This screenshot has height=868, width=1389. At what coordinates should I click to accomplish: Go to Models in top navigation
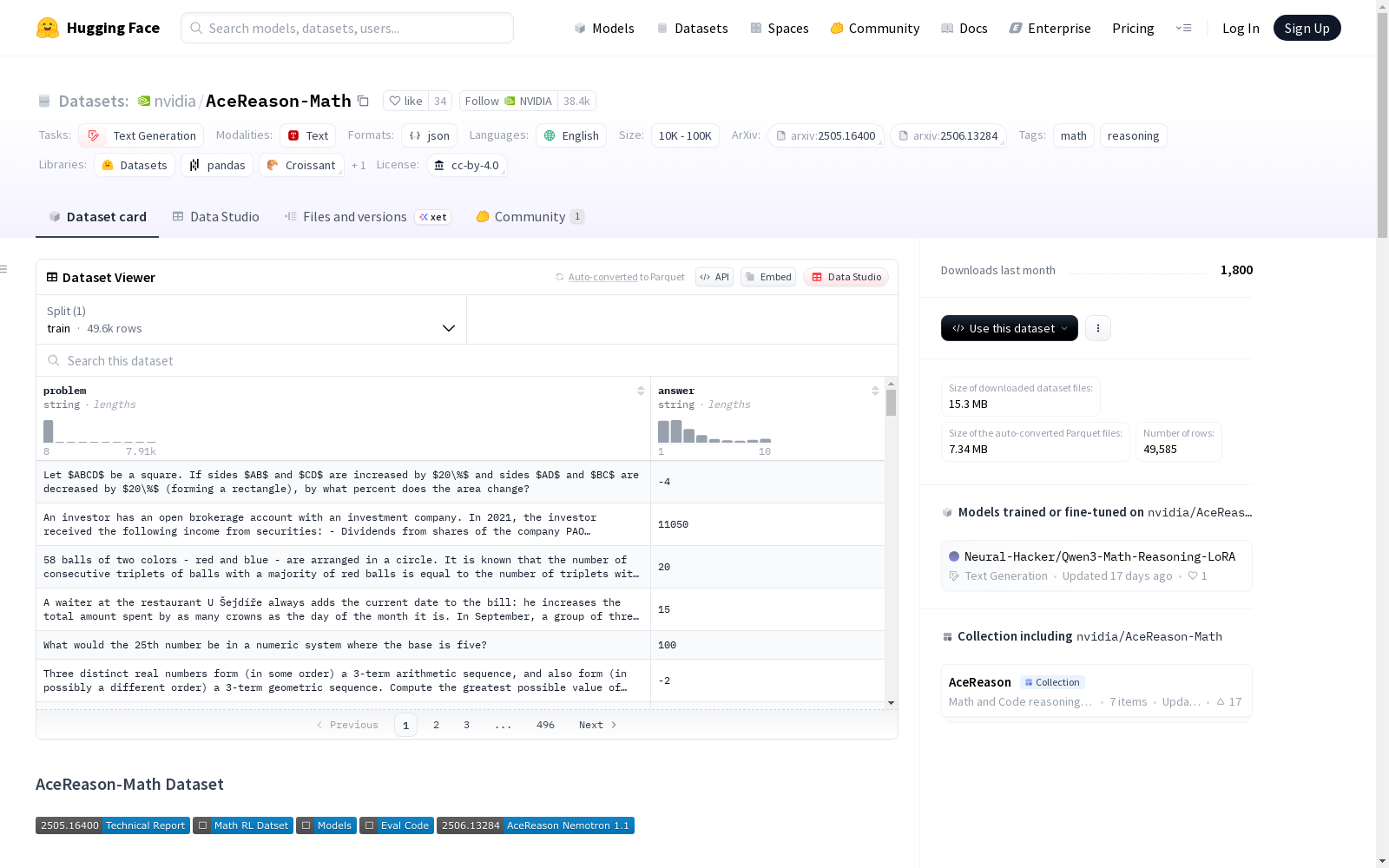tap(604, 28)
